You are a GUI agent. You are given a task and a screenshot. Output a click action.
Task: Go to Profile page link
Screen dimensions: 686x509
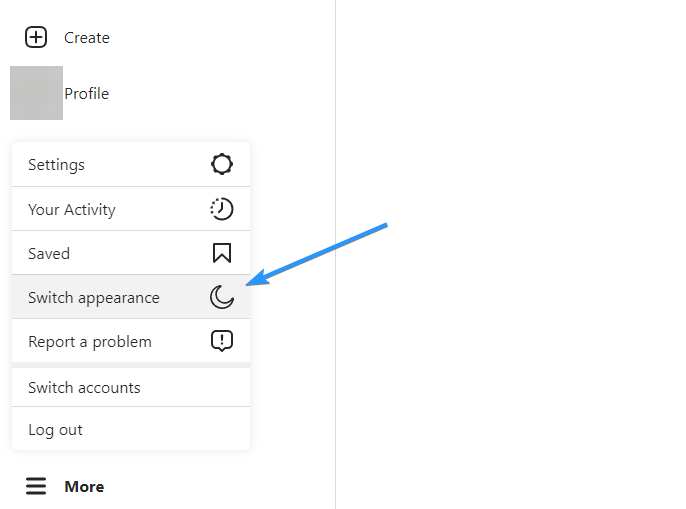tap(86, 93)
